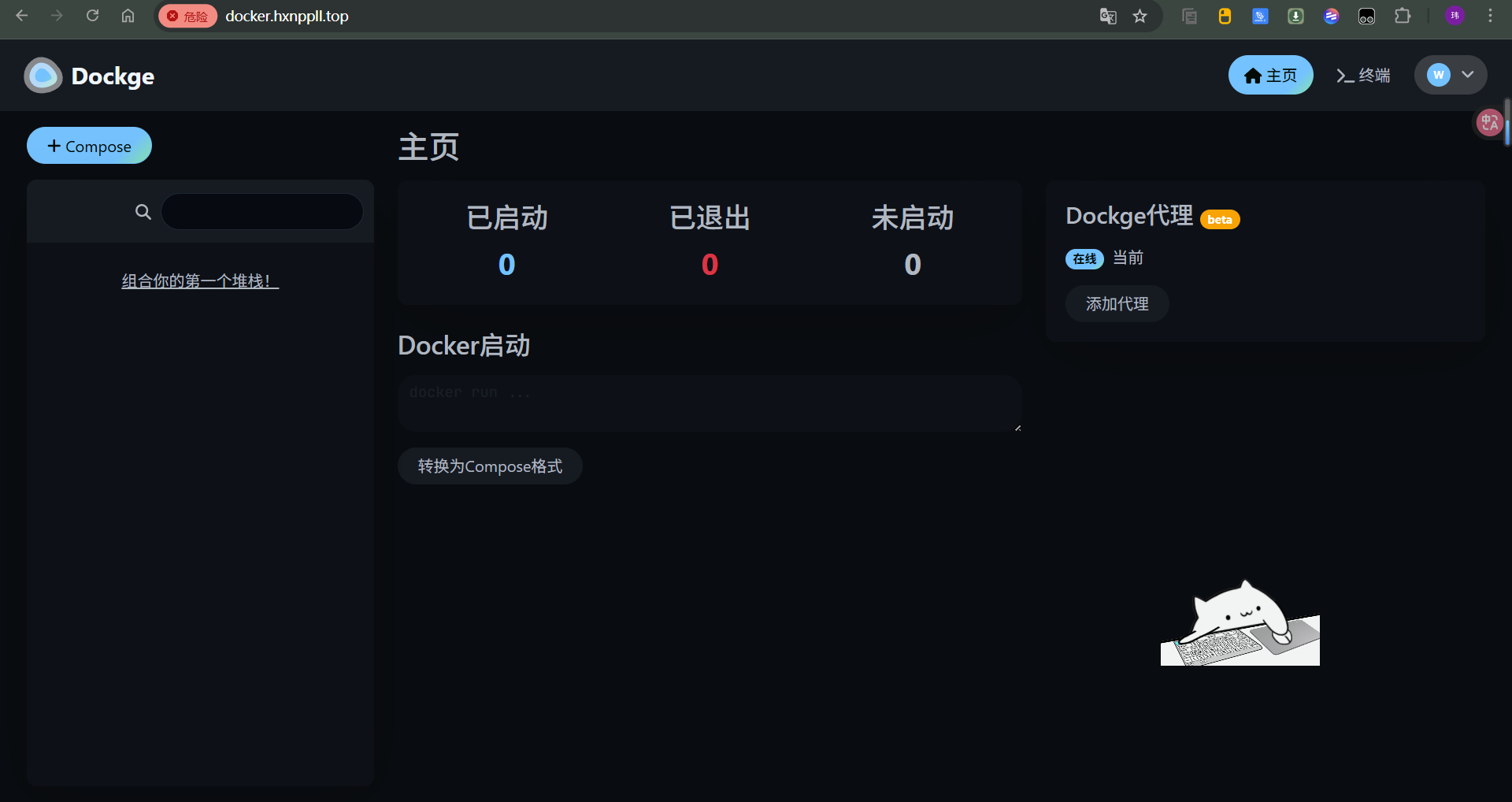
Task: Open the blue pen-nib extension icon
Action: coord(1260,16)
